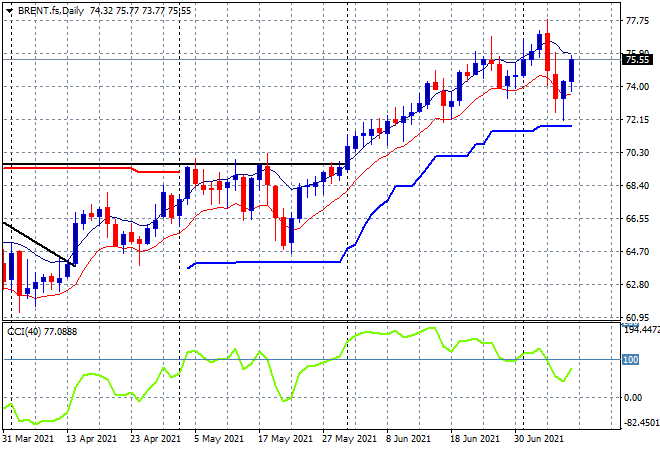Viewport: 660px width, 450px height.
Task: Click the 31 Mar 2021 date label
Action: (28, 439)
